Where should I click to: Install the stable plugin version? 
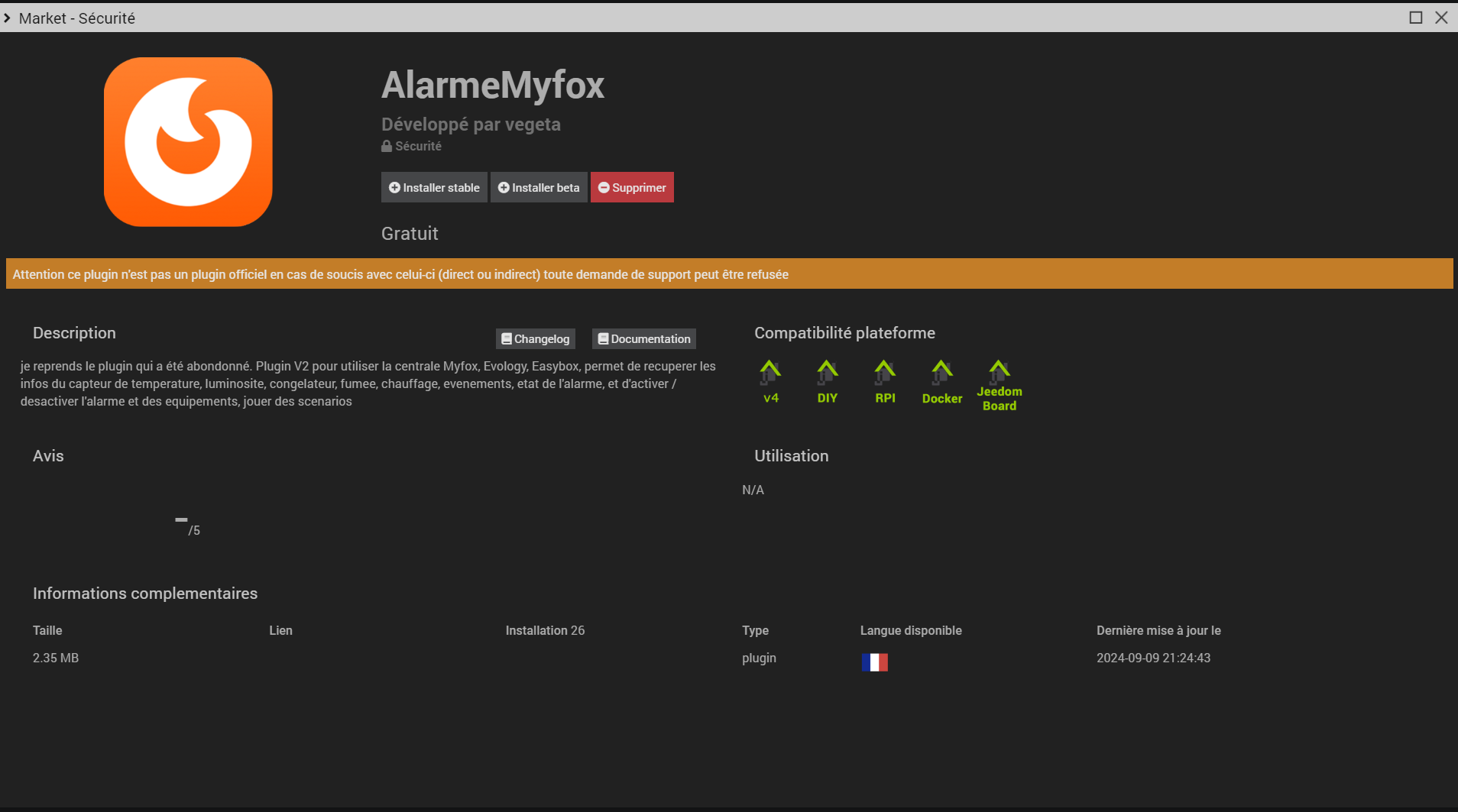tap(434, 187)
